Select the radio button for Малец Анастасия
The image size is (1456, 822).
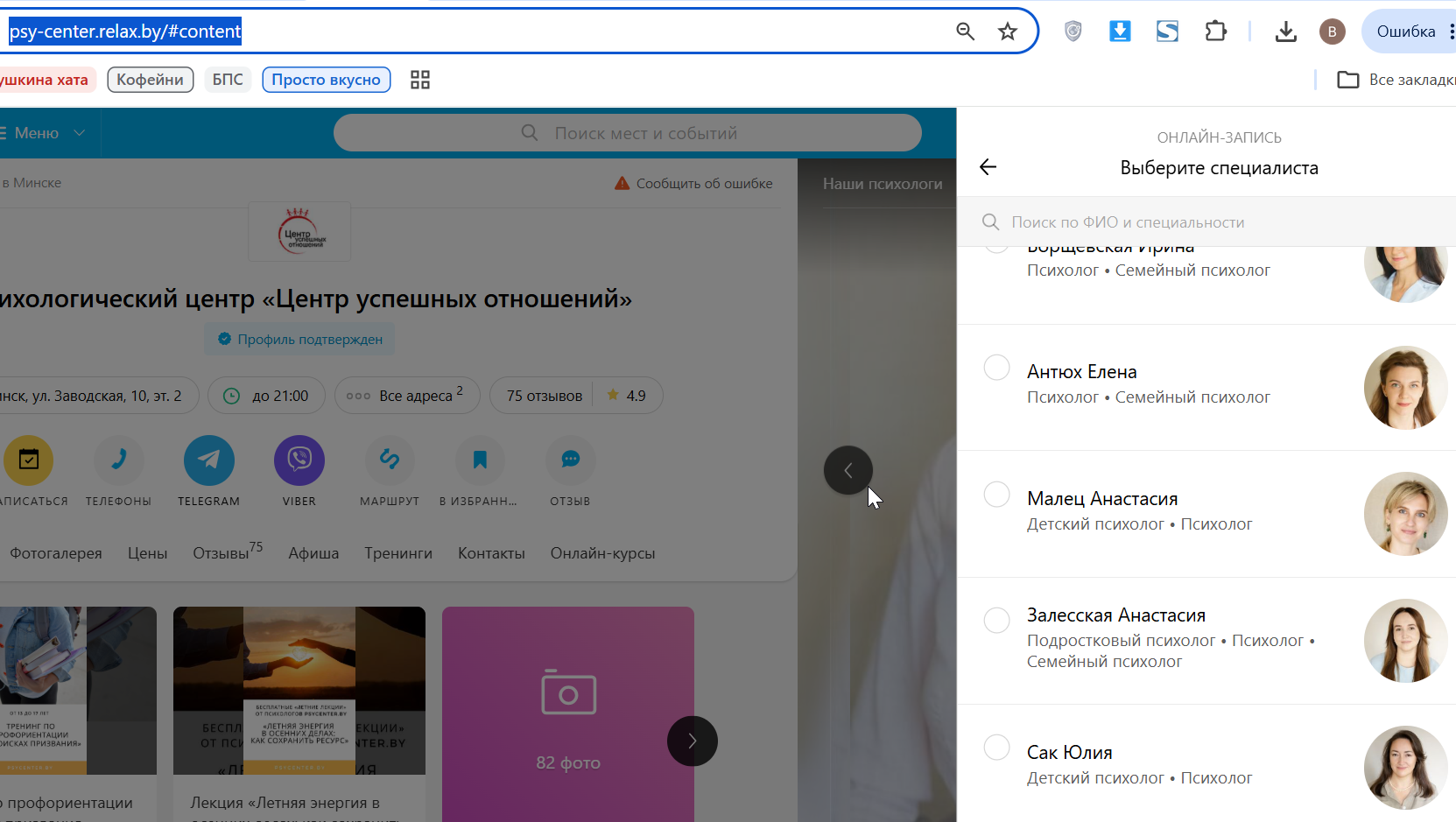pos(997,494)
